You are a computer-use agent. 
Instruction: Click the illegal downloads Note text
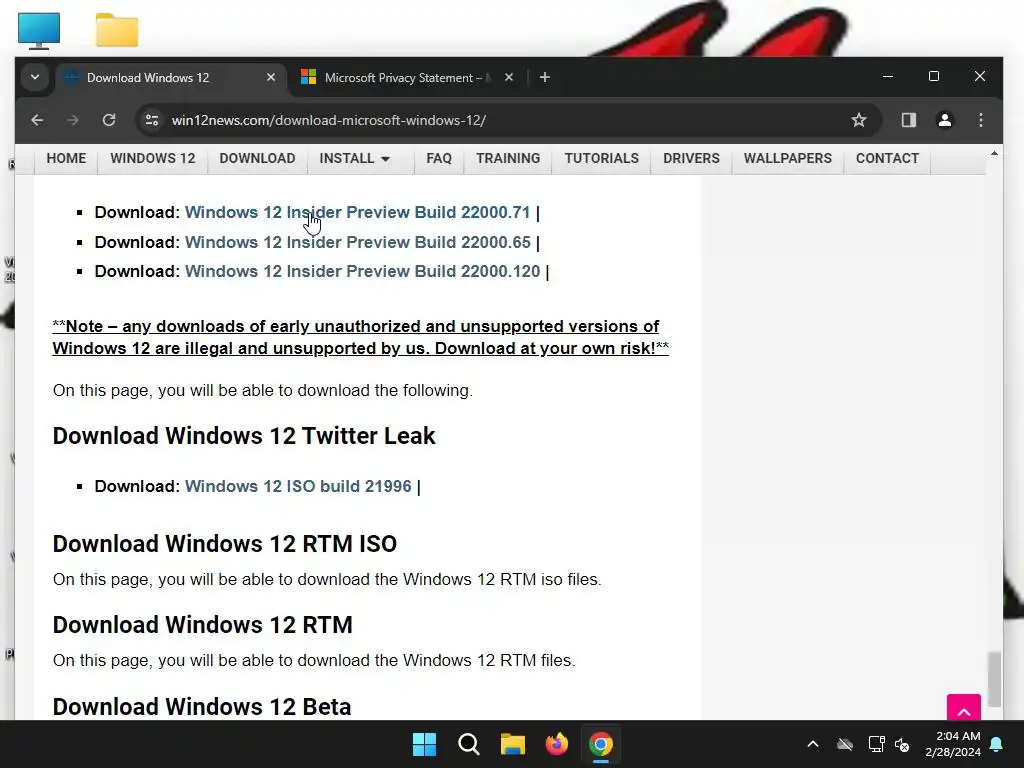tap(360, 337)
